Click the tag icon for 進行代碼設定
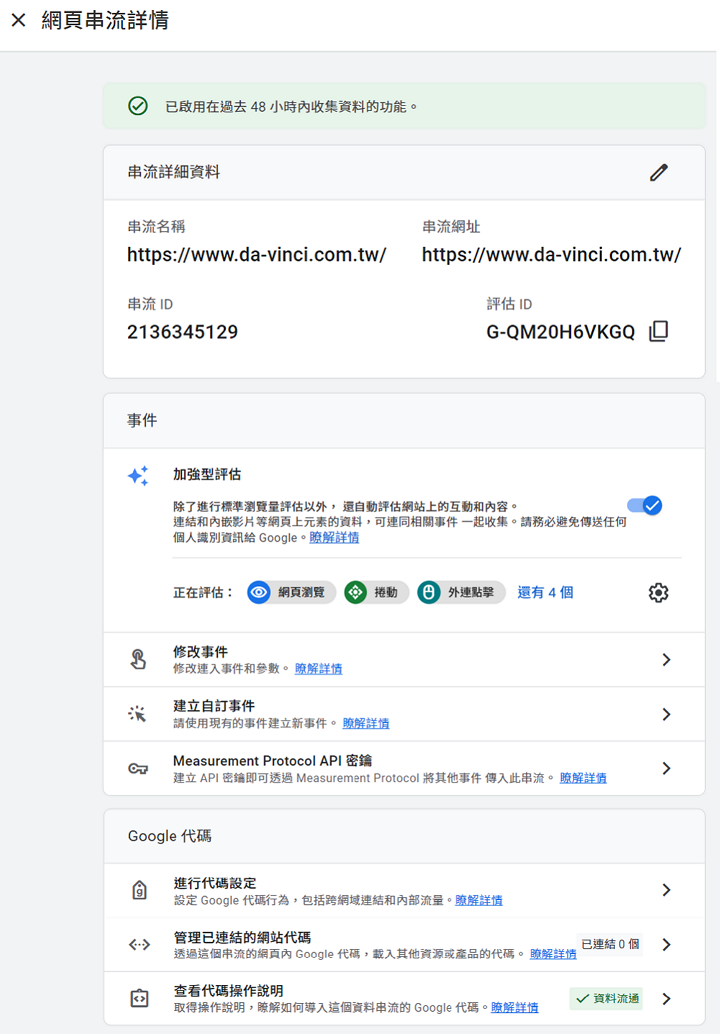 pyautogui.click(x=139, y=890)
